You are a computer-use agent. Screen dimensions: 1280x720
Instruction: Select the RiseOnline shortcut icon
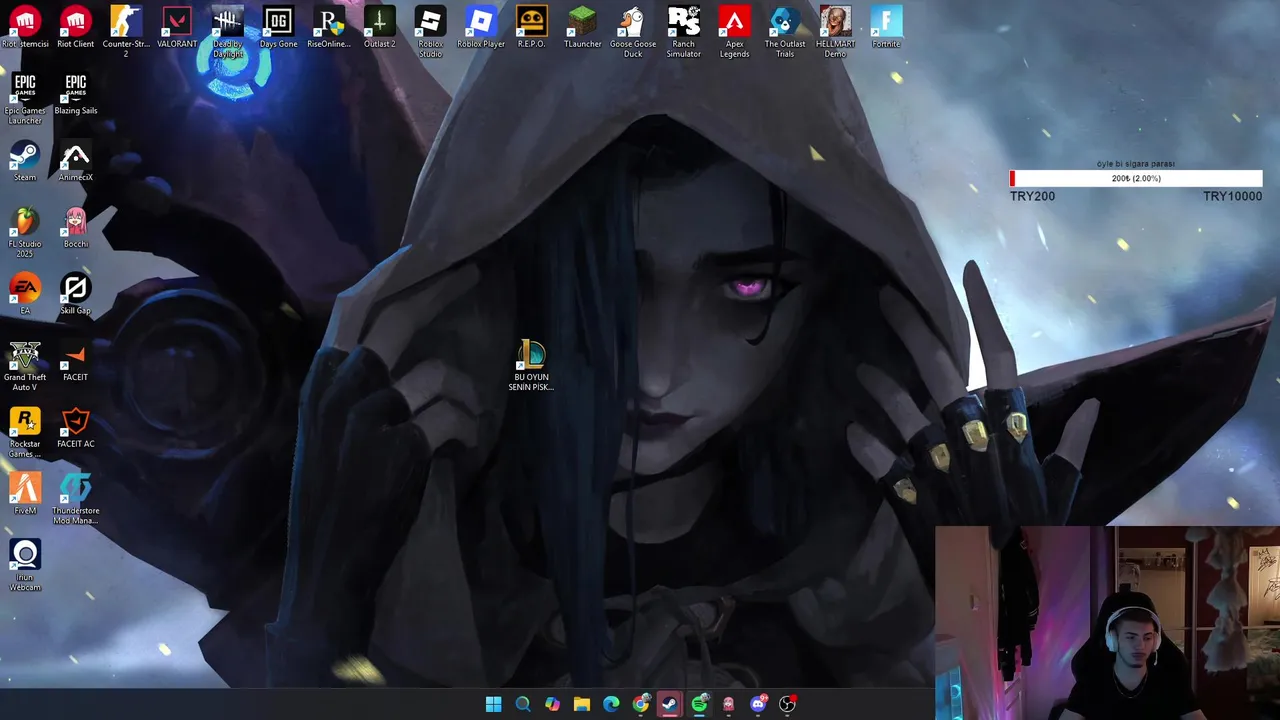[x=329, y=27]
